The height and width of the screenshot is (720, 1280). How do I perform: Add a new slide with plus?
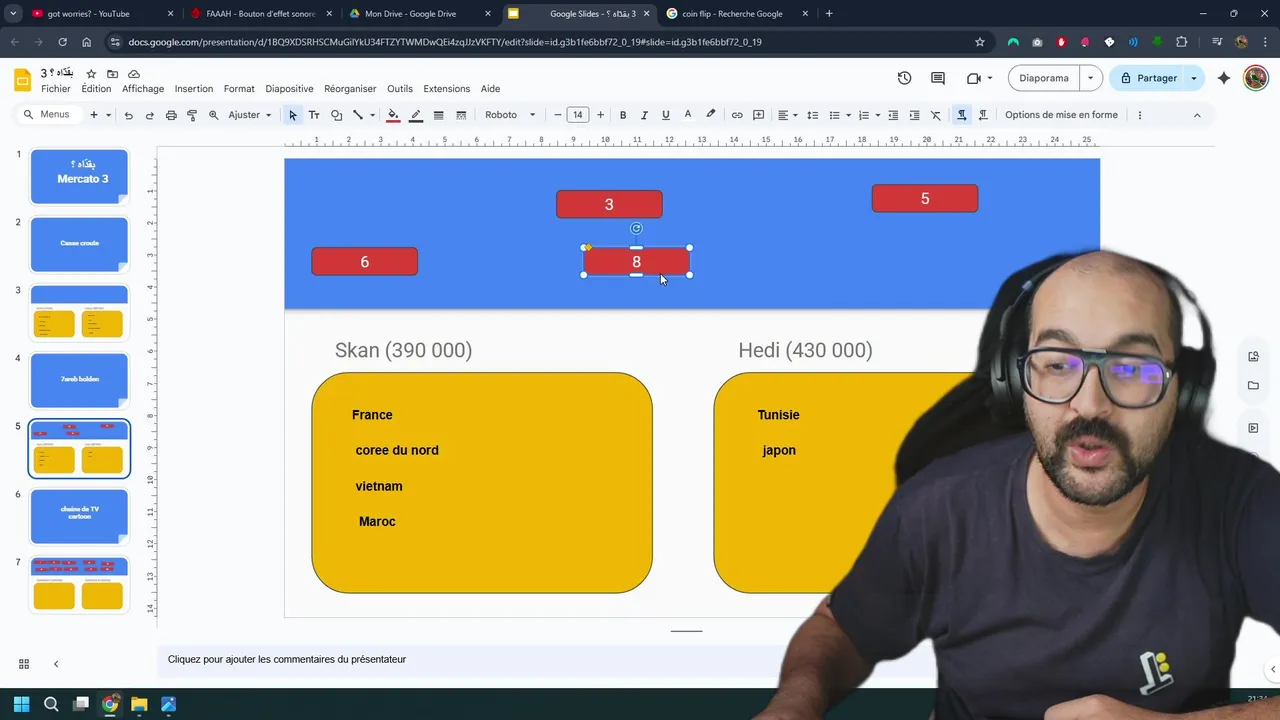pos(94,115)
